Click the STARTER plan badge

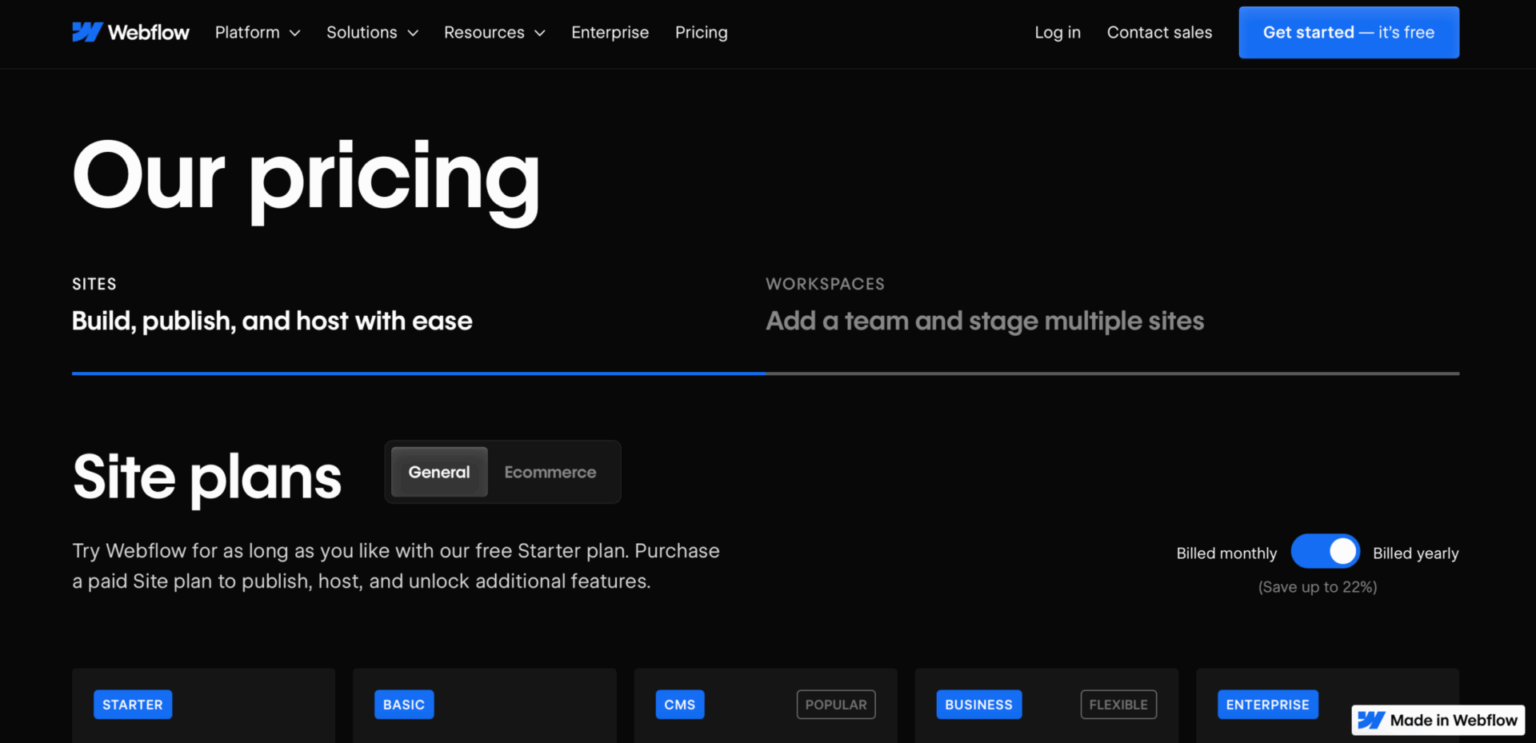coord(133,704)
